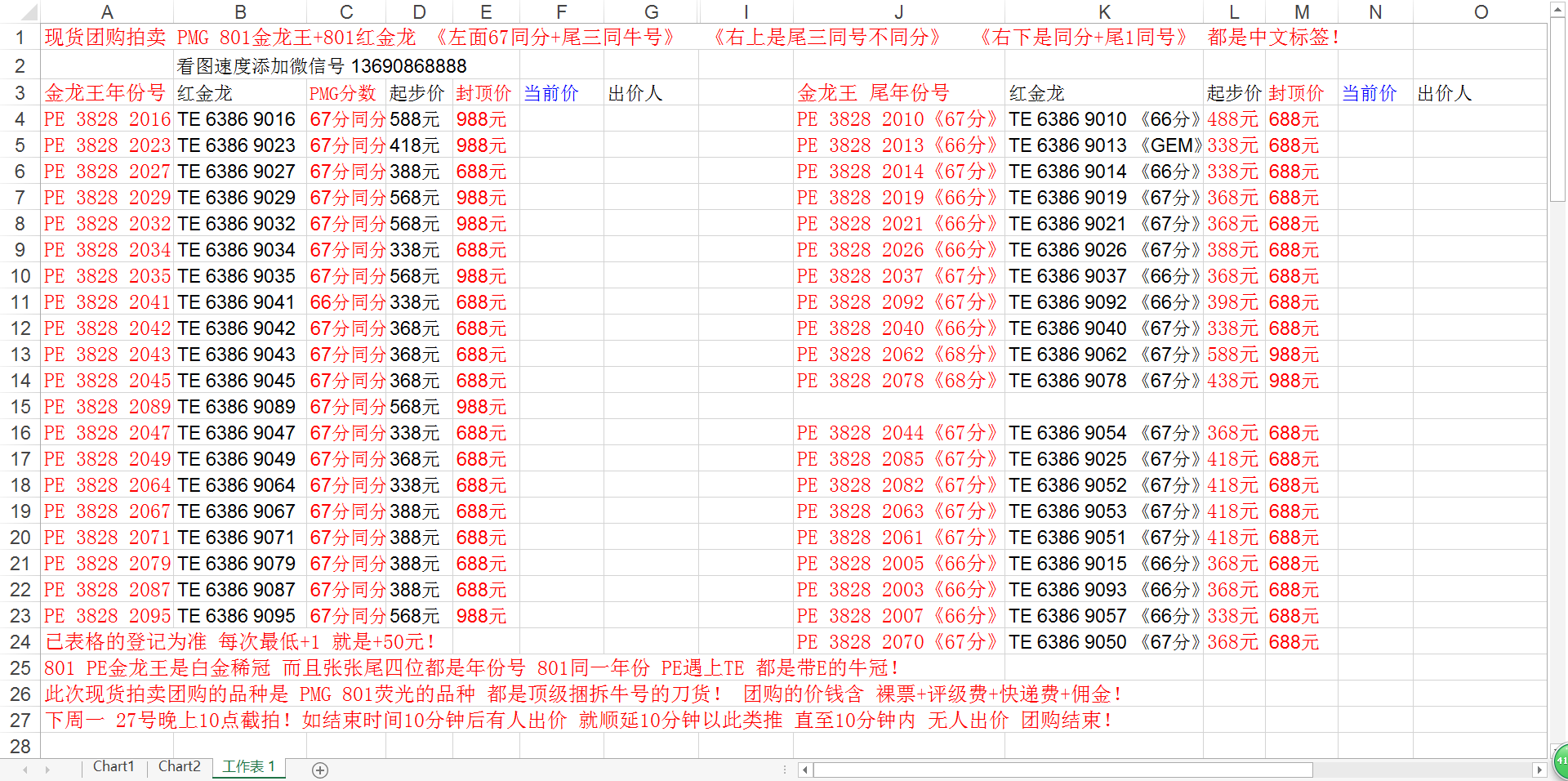Image resolution: width=1568 pixels, height=781 pixels.
Task: Click the 金龙王 尾年份号 header cell
Action: pyautogui.click(x=899, y=93)
